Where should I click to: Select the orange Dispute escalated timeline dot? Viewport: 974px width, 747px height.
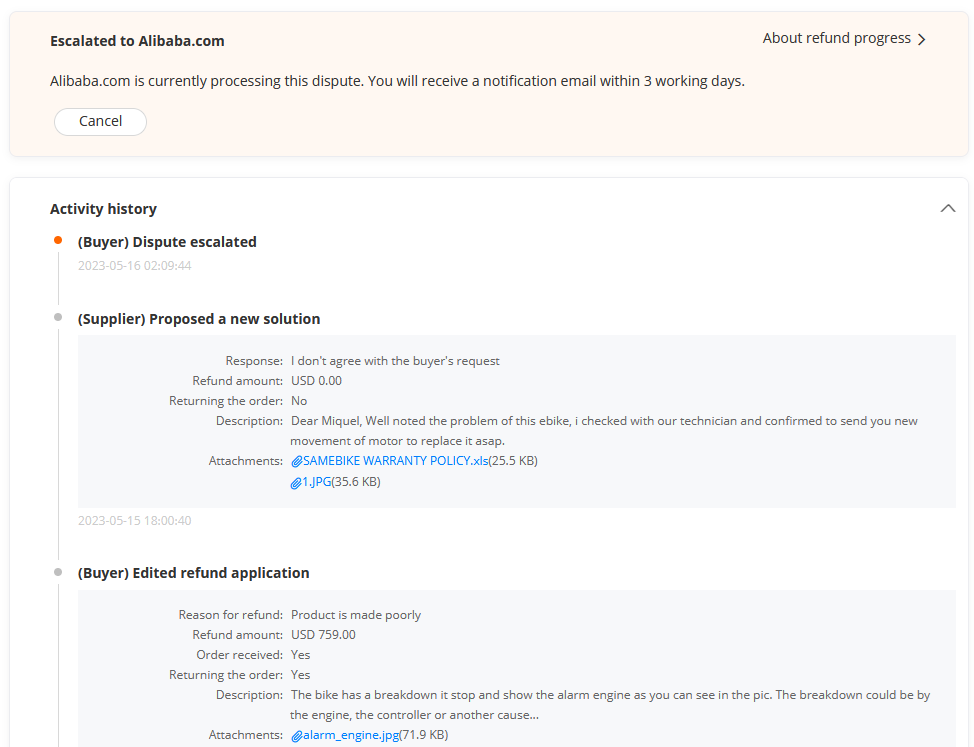click(58, 240)
